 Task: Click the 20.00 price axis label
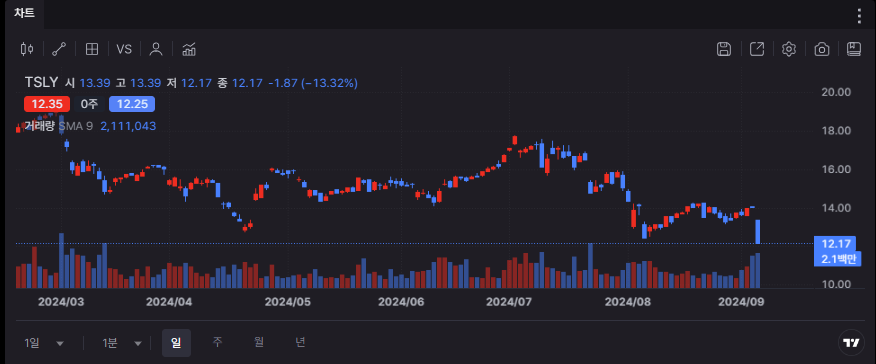[x=836, y=92]
